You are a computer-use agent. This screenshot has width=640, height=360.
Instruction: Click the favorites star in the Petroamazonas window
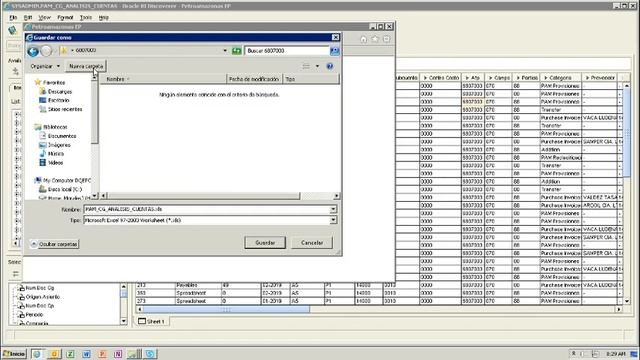(x=375, y=39)
